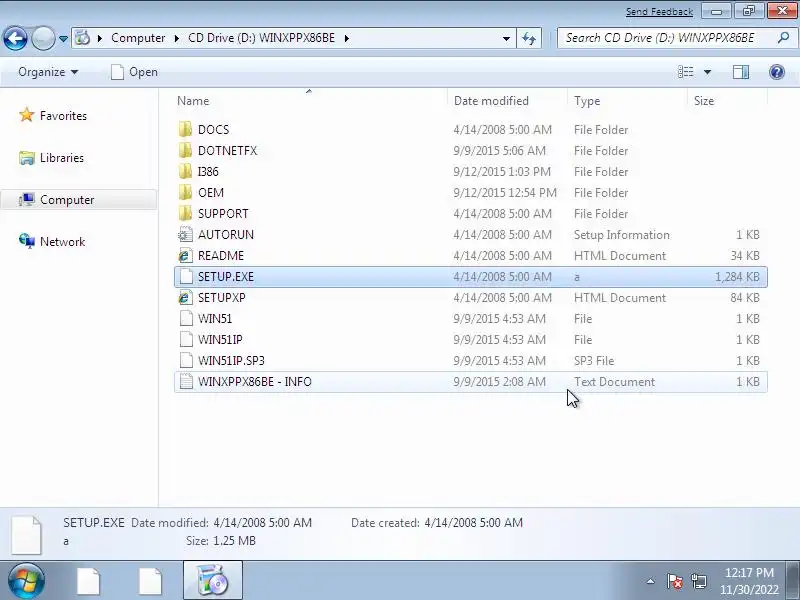800x600 pixels.
Task: Select the DOTNETFX folder icon
Action: click(x=186, y=150)
